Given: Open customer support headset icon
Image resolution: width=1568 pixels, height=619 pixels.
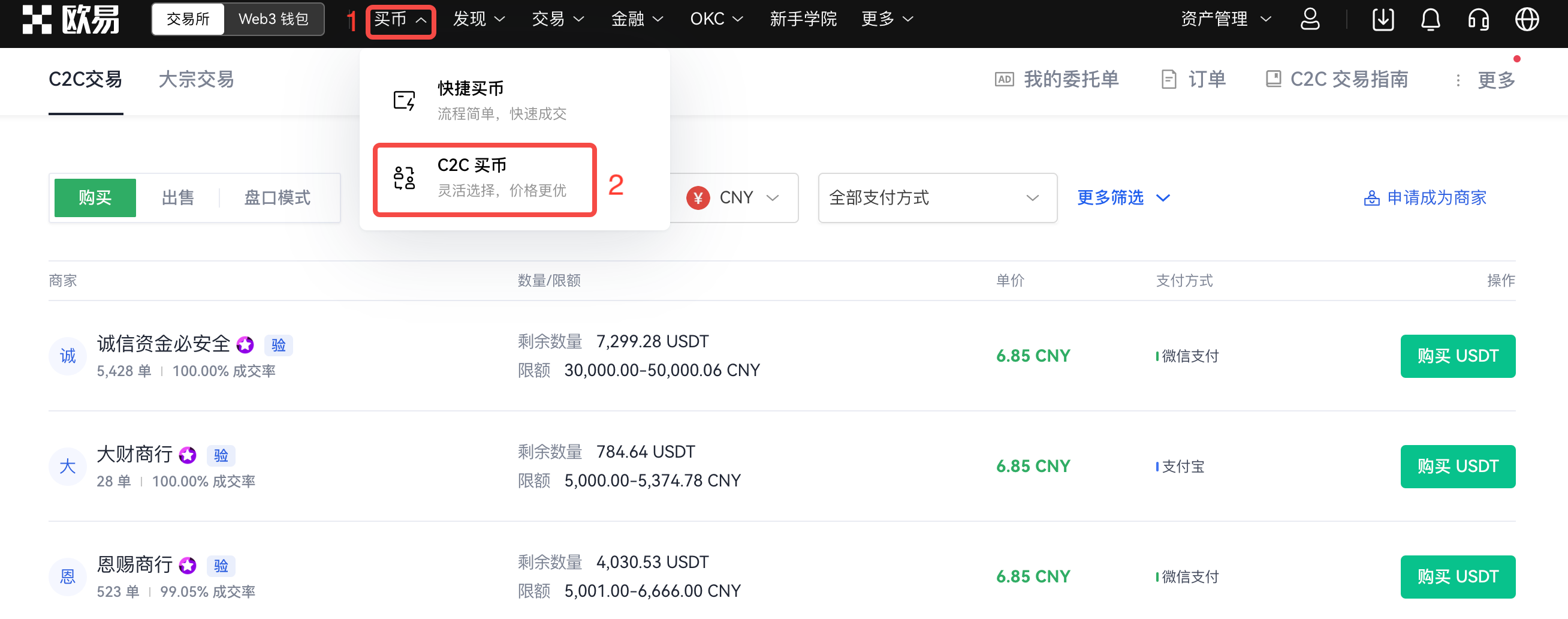Looking at the screenshot, I should (x=1478, y=19).
